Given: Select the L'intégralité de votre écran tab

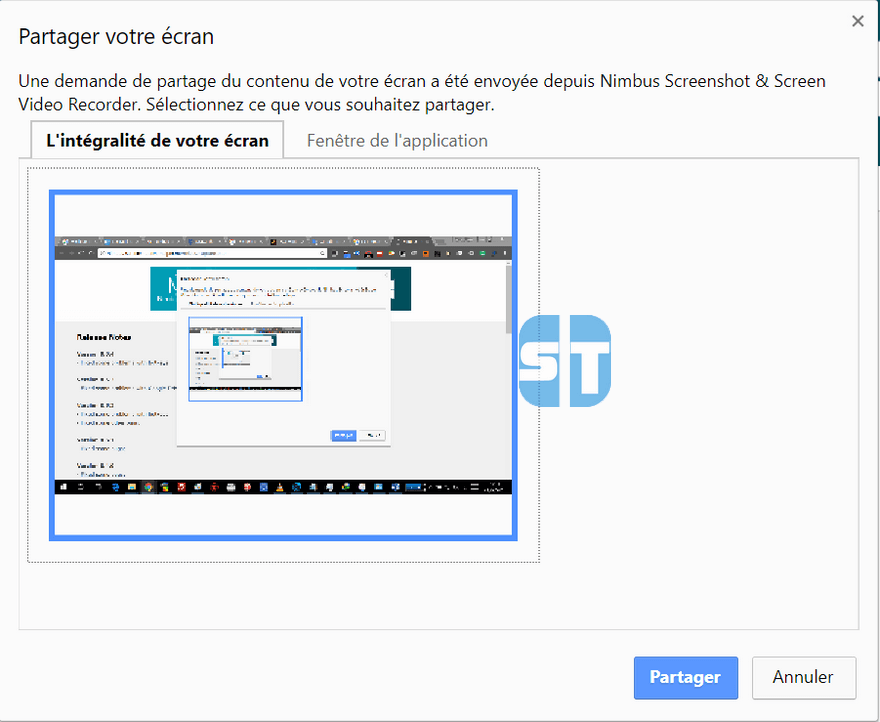Looking at the screenshot, I should [x=156, y=140].
